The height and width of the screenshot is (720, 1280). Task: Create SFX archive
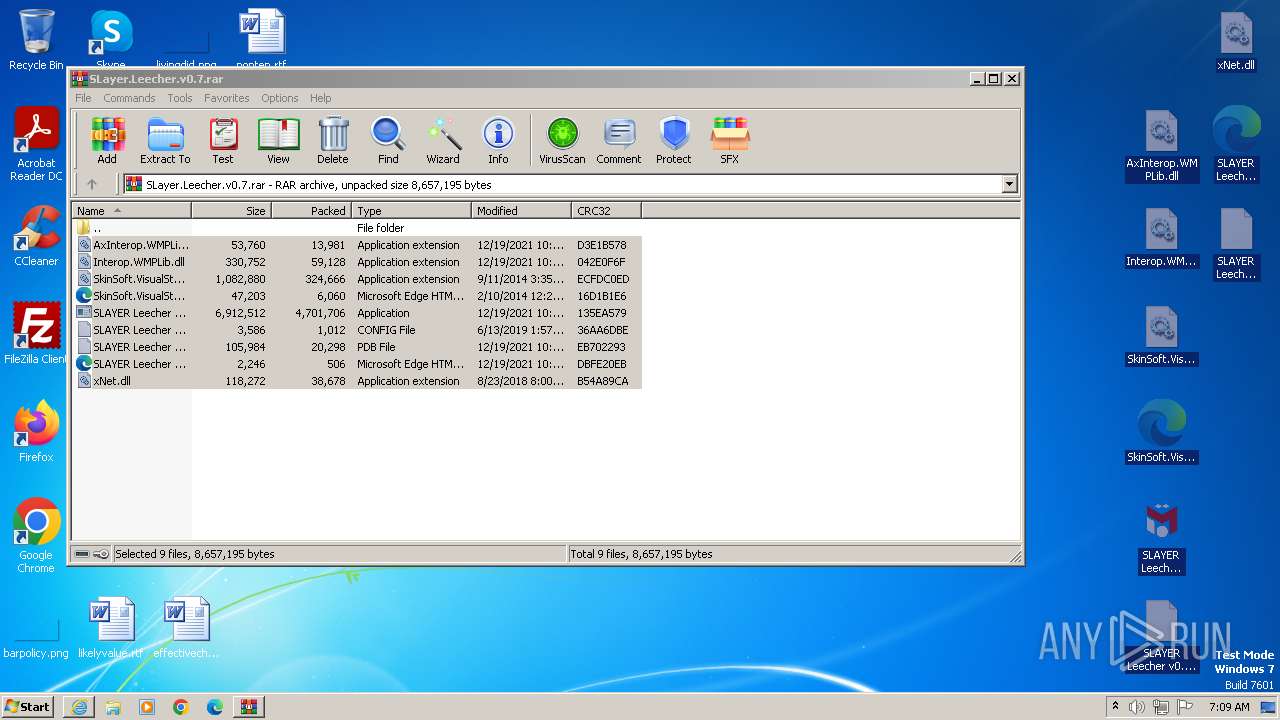tap(730, 140)
